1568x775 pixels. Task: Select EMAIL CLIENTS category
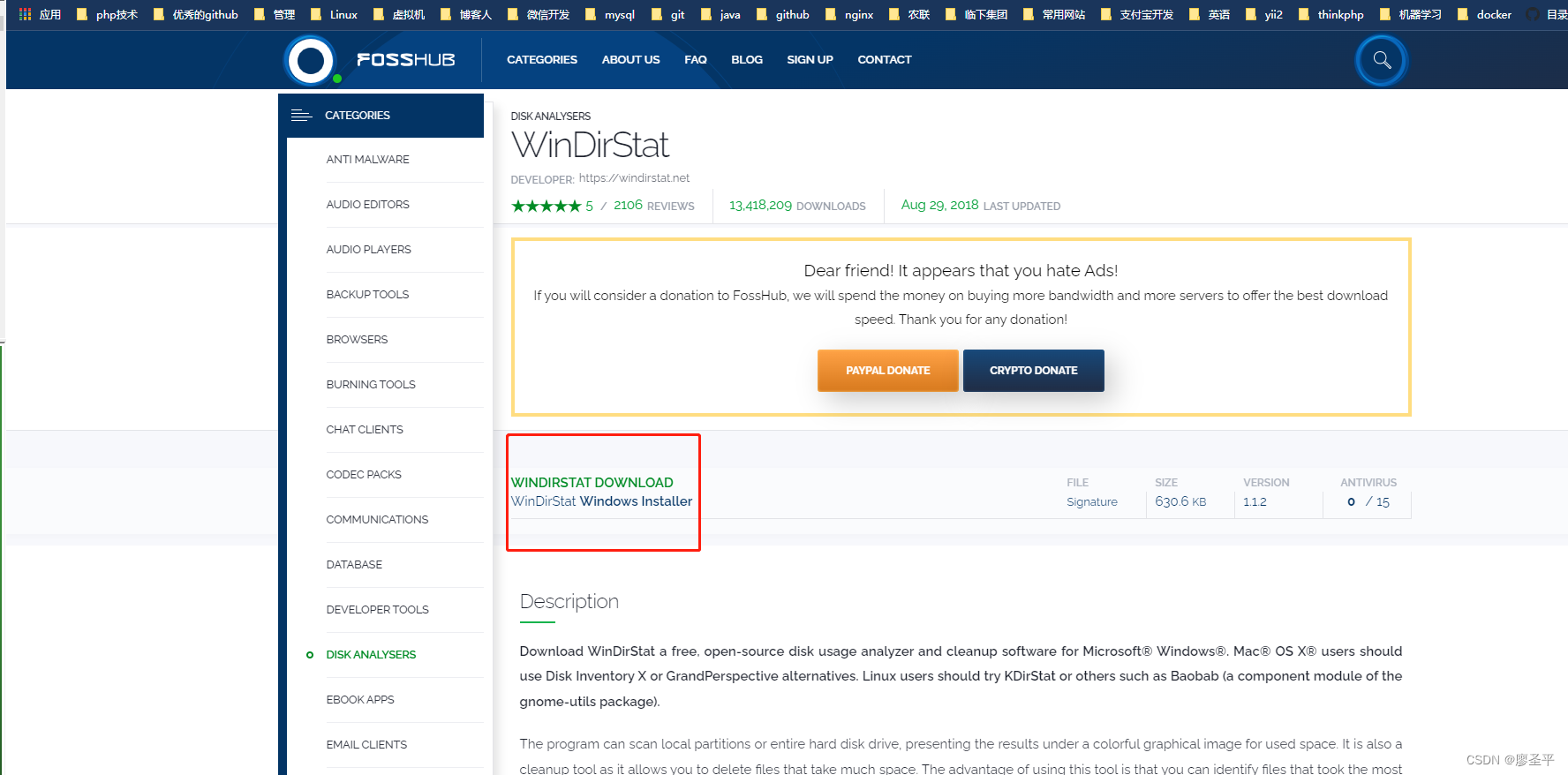click(x=366, y=745)
